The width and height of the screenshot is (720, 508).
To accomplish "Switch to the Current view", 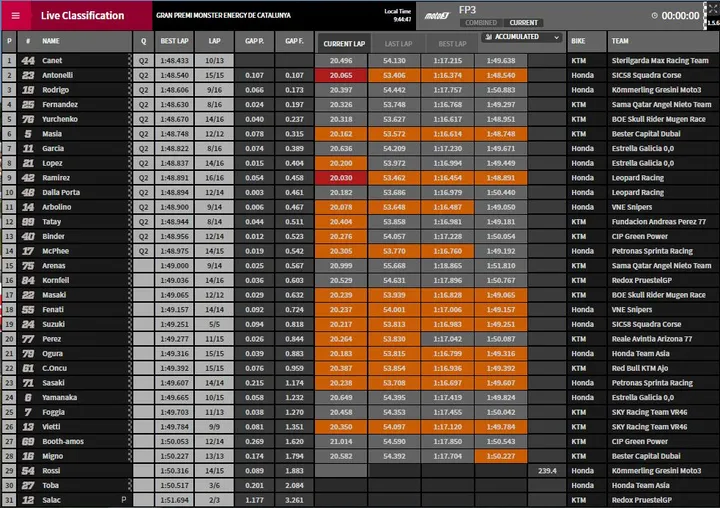I will click(523, 23).
